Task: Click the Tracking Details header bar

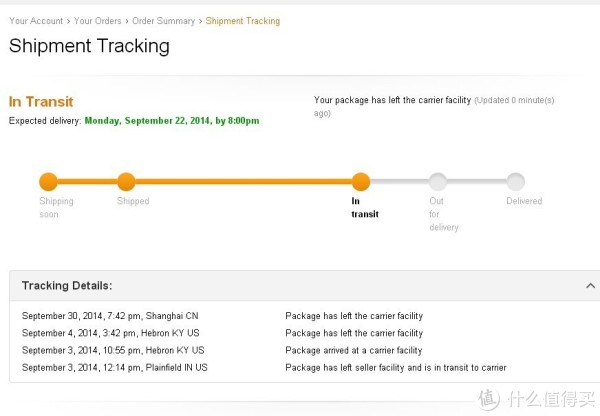Action: [305, 285]
